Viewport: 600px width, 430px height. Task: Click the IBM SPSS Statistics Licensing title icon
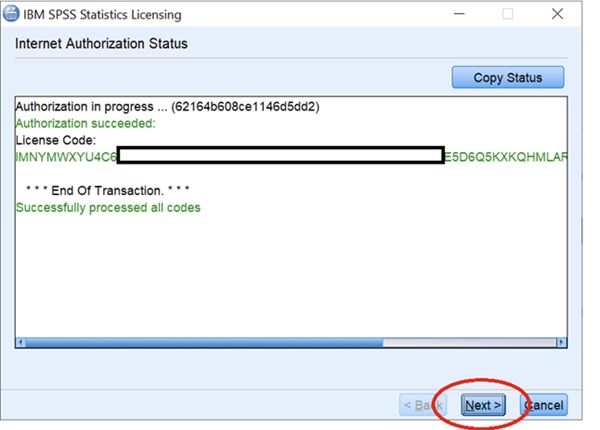click(11, 14)
